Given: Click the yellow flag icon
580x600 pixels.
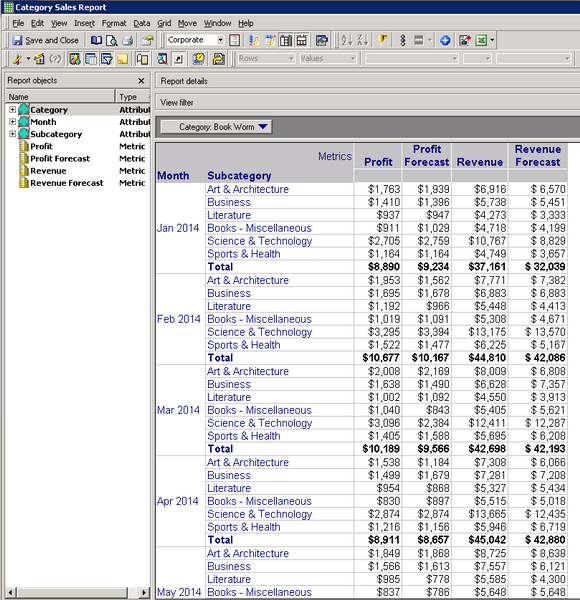Looking at the screenshot, I should pyautogui.click(x=383, y=40).
